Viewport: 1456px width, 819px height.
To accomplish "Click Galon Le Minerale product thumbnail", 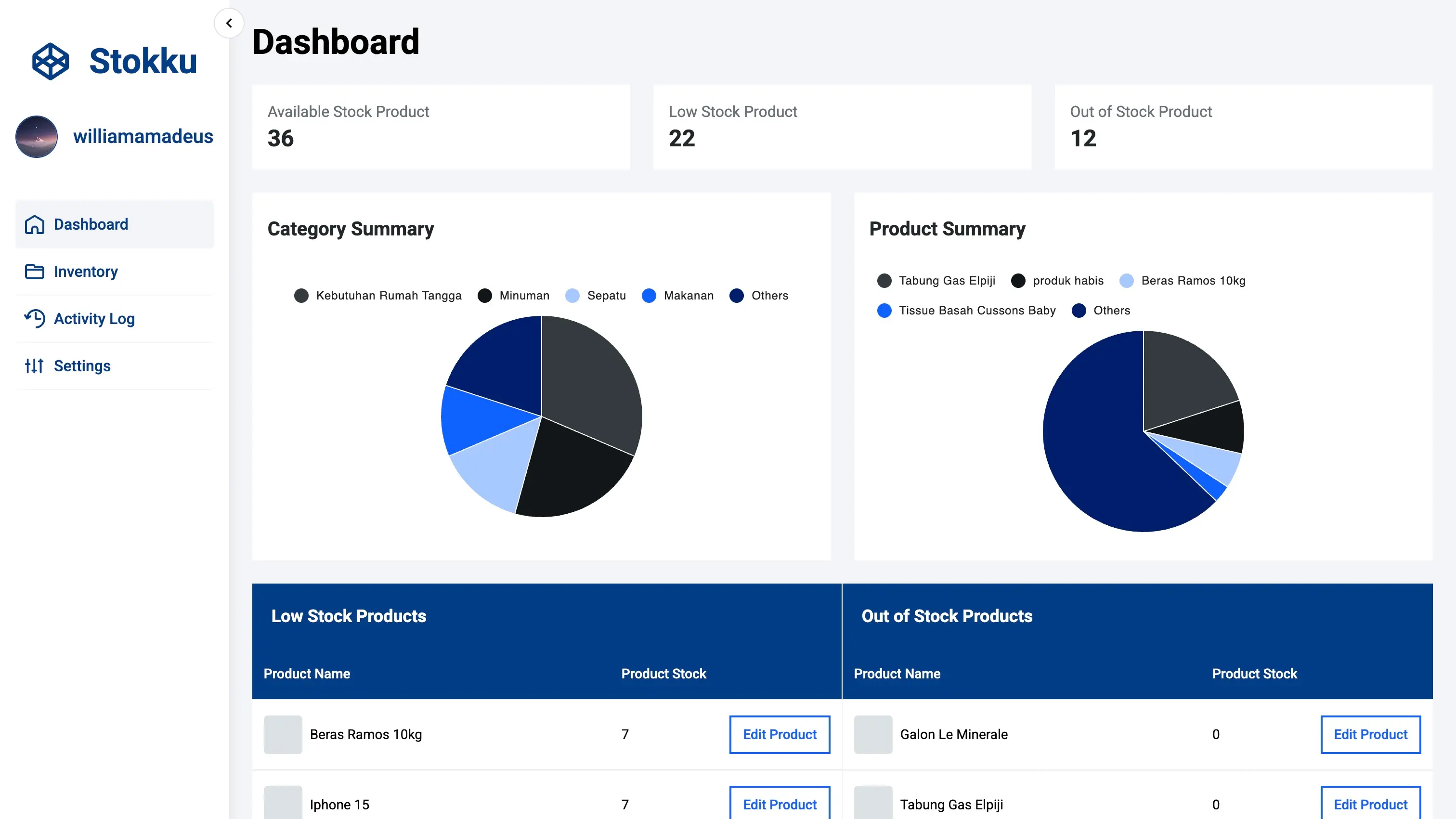I will 873,734.
